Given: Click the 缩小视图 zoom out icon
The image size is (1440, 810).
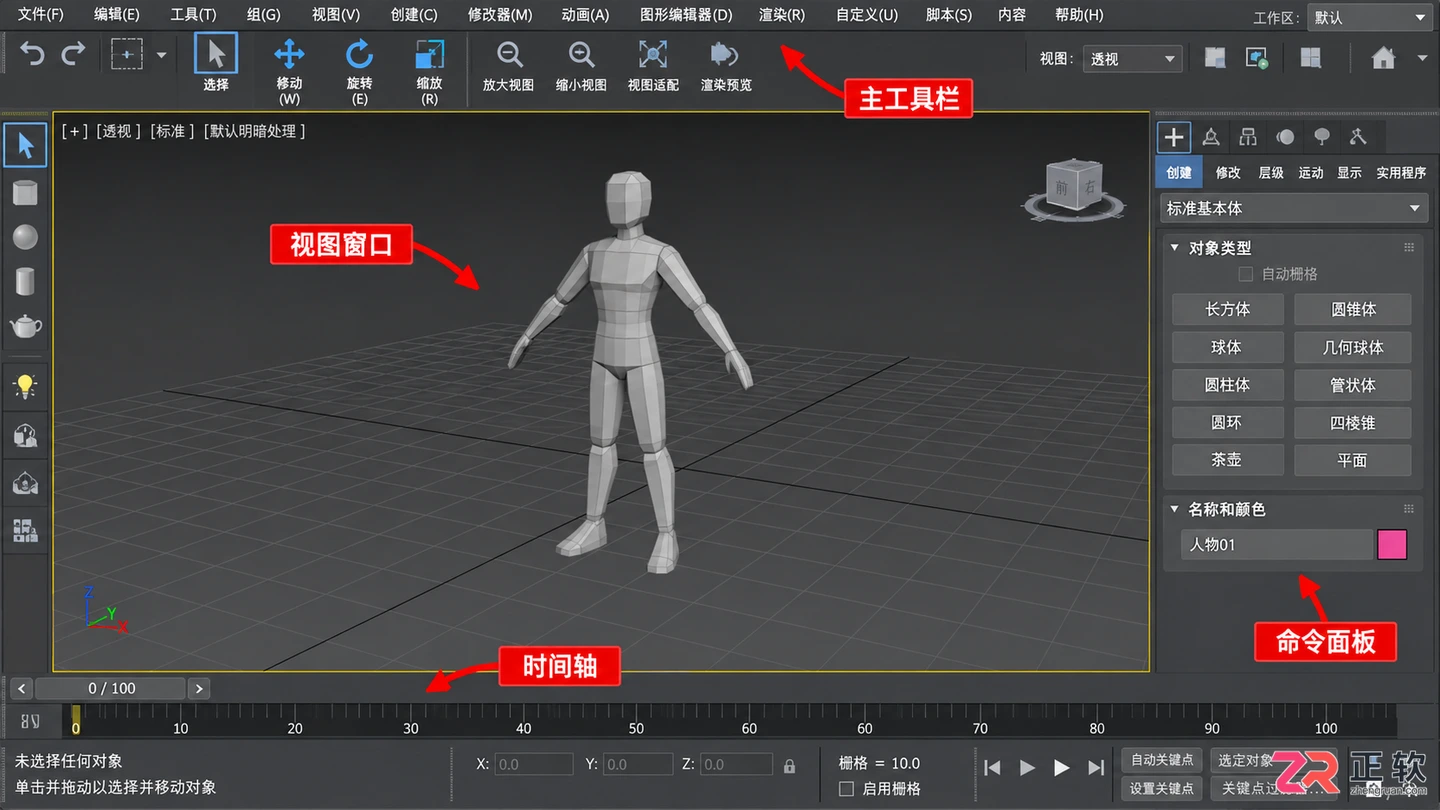Looking at the screenshot, I should point(581,55).
